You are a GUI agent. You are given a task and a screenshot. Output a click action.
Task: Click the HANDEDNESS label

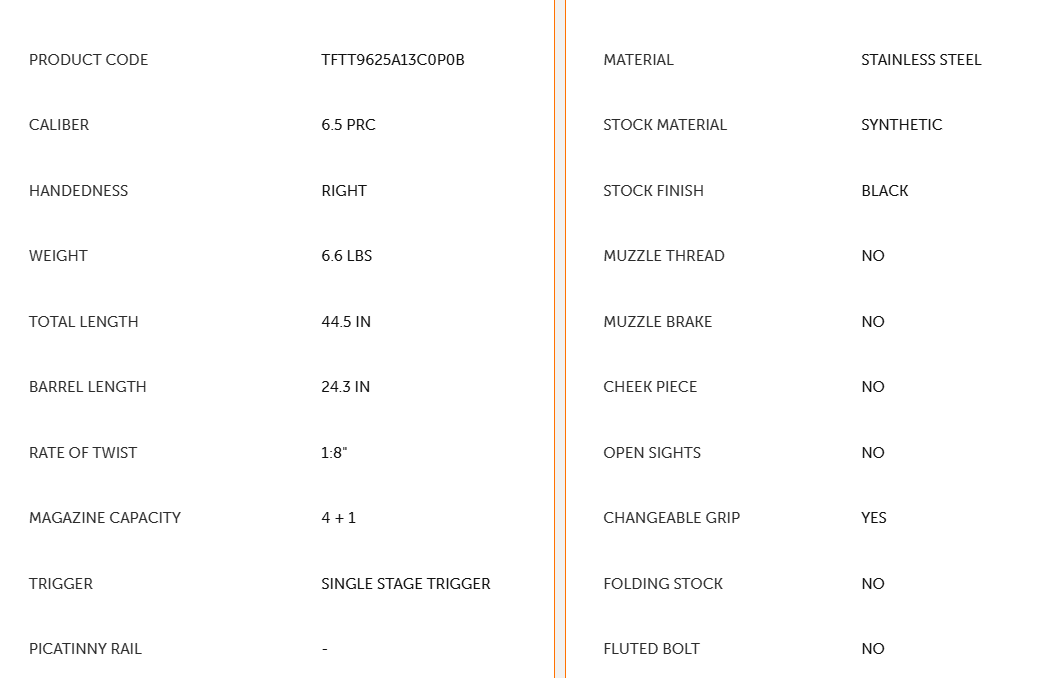click(78, 191)
